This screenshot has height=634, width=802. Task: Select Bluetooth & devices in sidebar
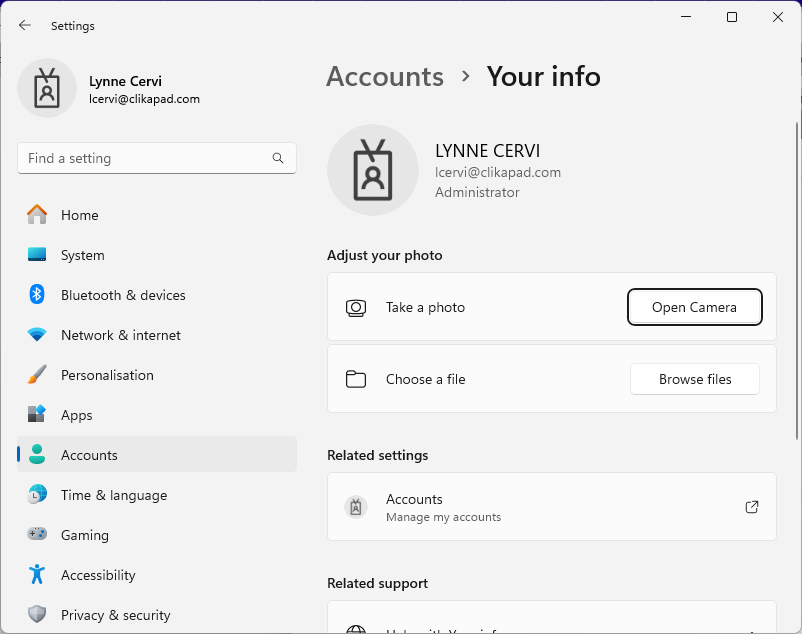click(x=157, y=295)
